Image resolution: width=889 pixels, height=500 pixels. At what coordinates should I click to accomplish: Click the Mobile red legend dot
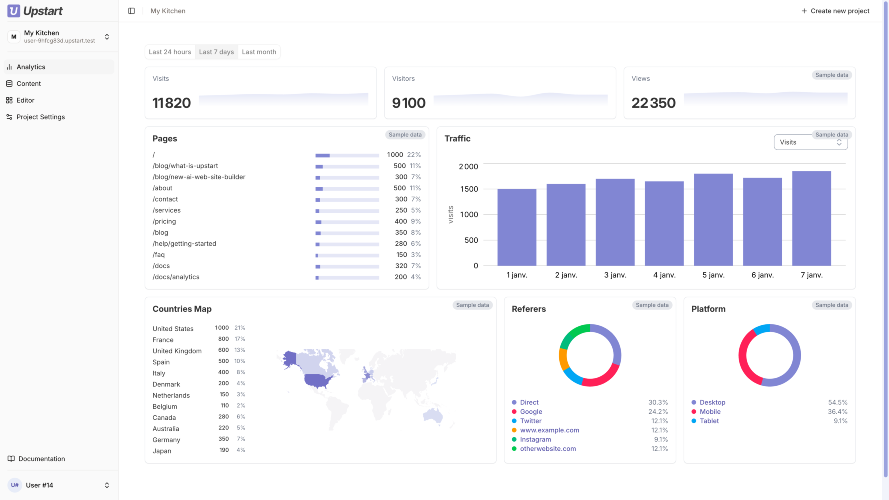(x=694, y=412)
